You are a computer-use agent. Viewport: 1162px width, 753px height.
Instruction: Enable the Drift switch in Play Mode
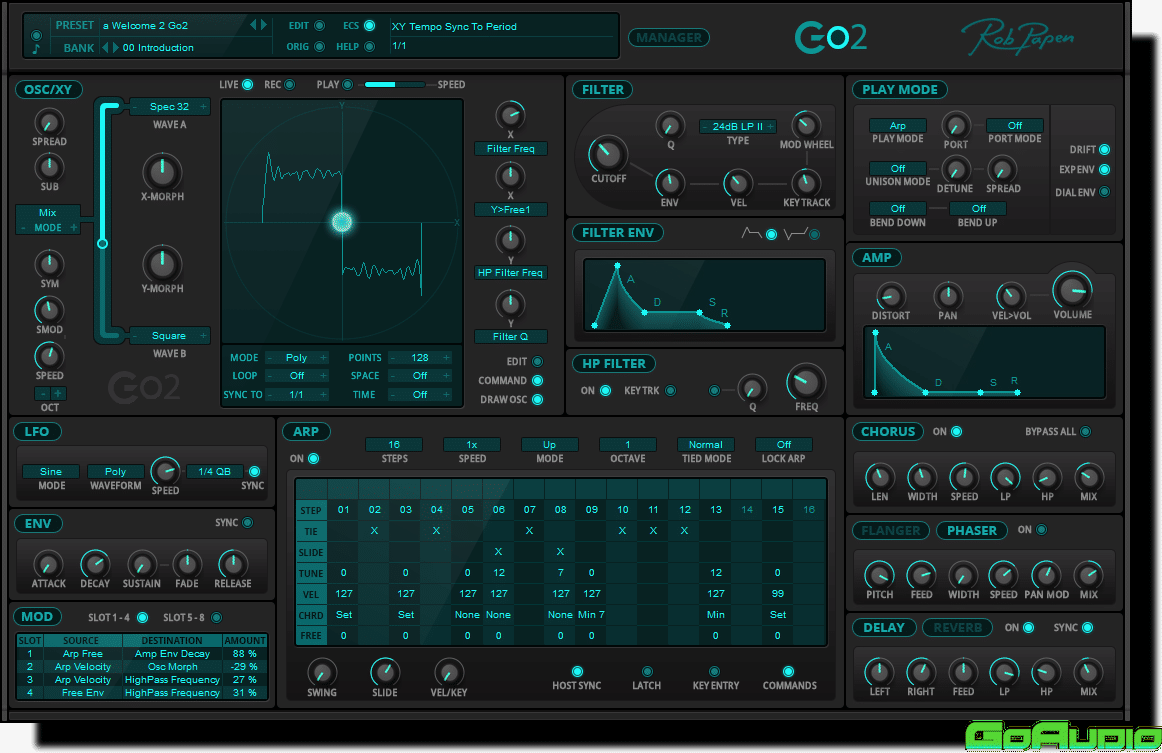[x=1104, y=150]
